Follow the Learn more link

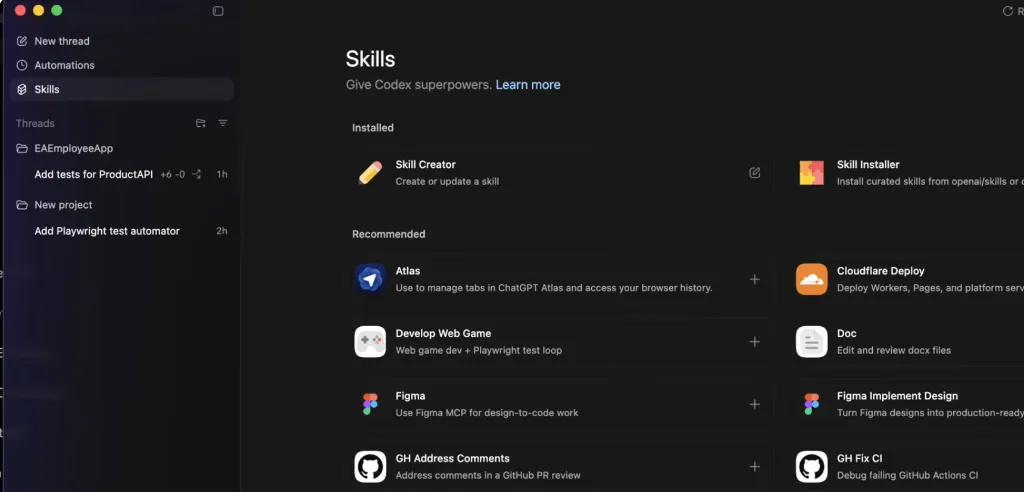coord(528,85)
